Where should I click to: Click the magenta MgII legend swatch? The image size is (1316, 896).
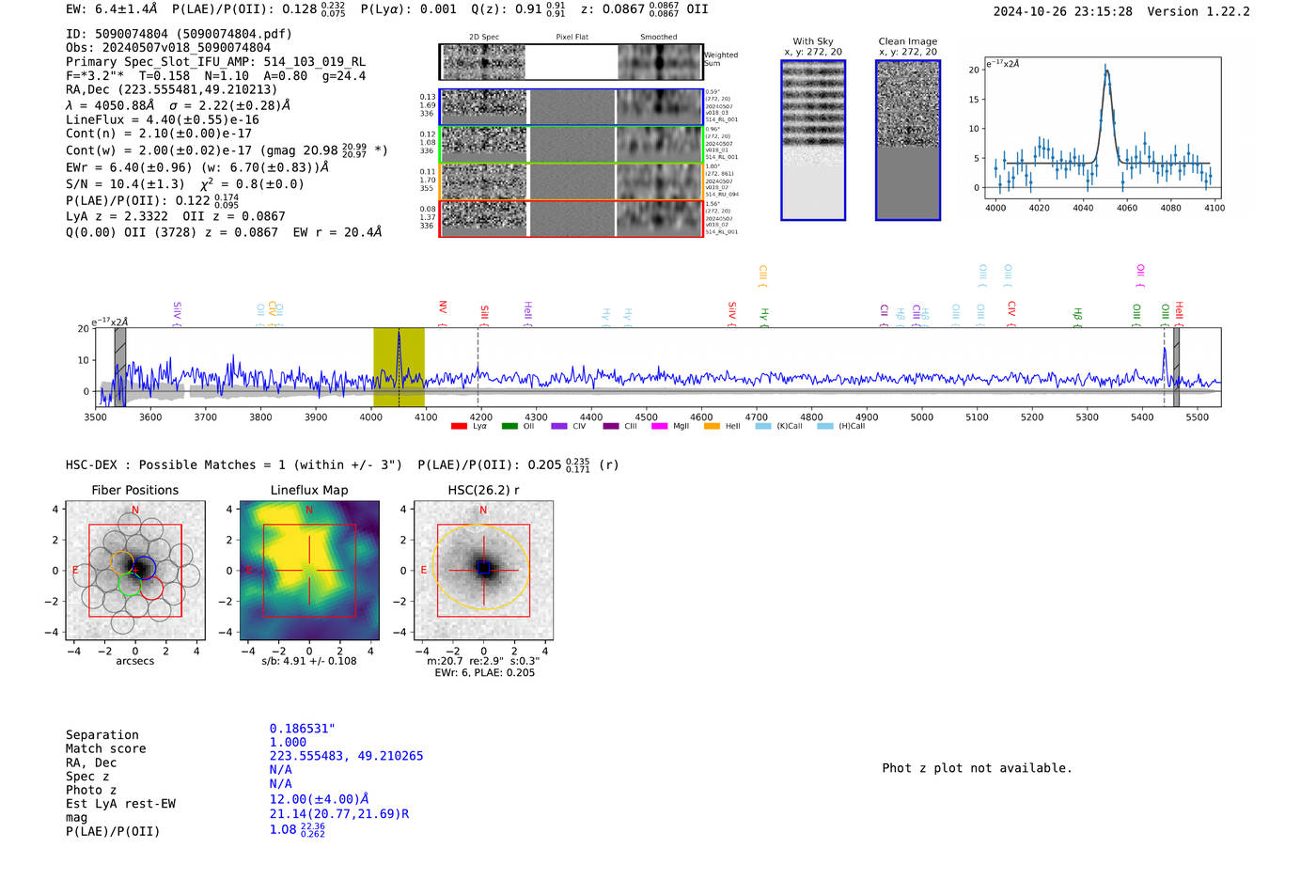click(660, 426)
